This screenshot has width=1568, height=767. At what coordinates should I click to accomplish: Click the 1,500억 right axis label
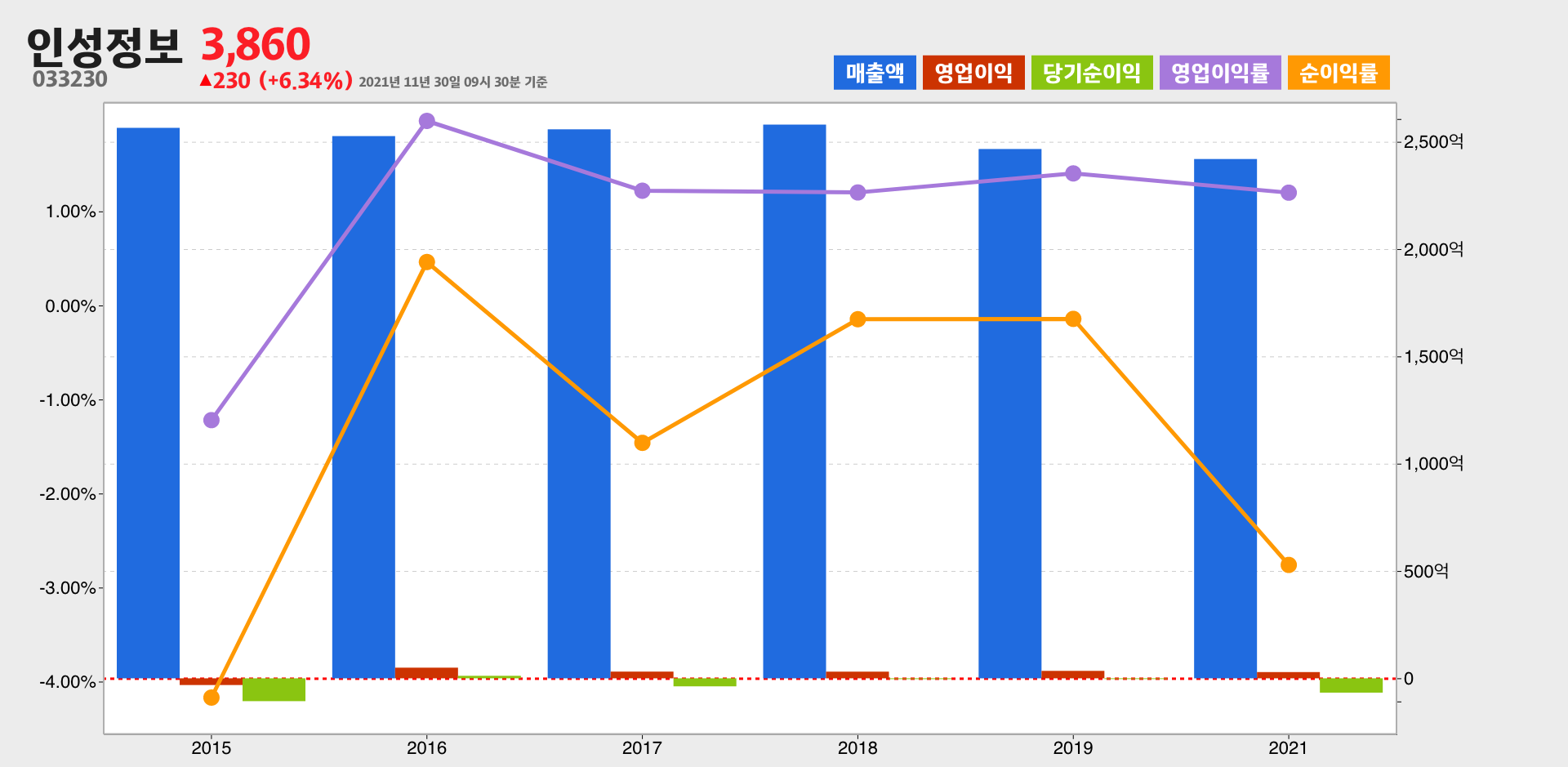(x=1433, y=356)
